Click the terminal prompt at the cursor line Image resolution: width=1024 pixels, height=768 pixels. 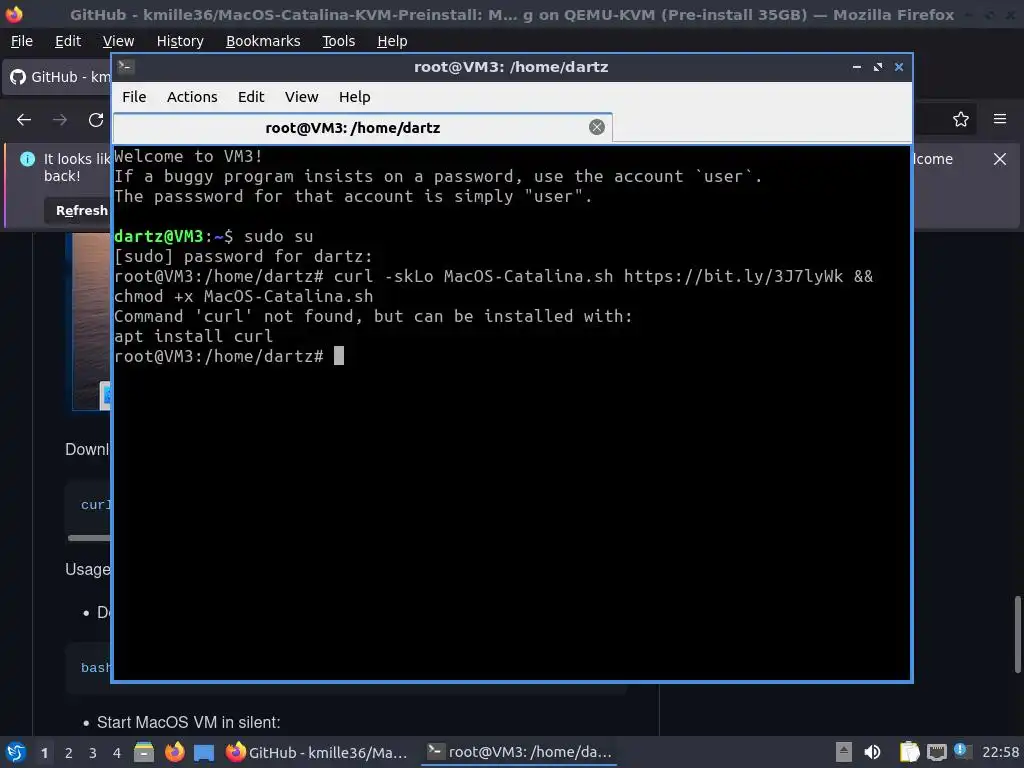click(x=229, y=356)
